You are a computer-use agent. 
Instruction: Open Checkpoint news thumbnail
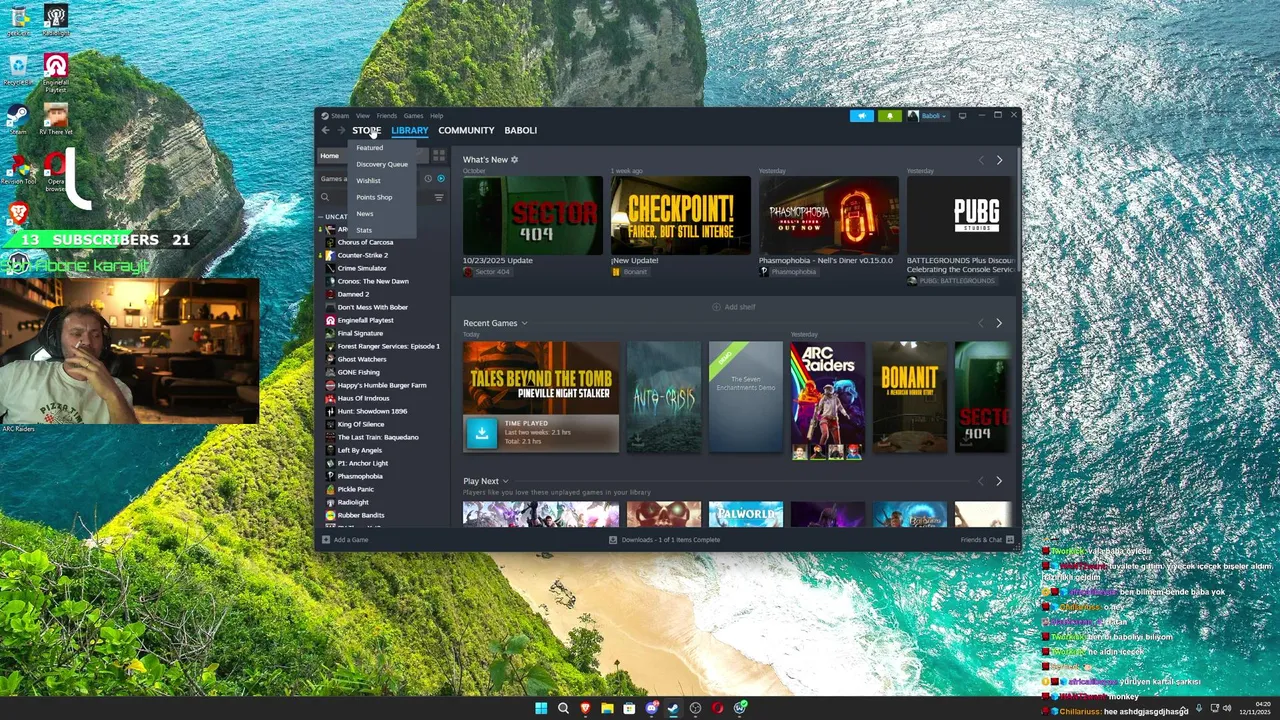[680, 215]
